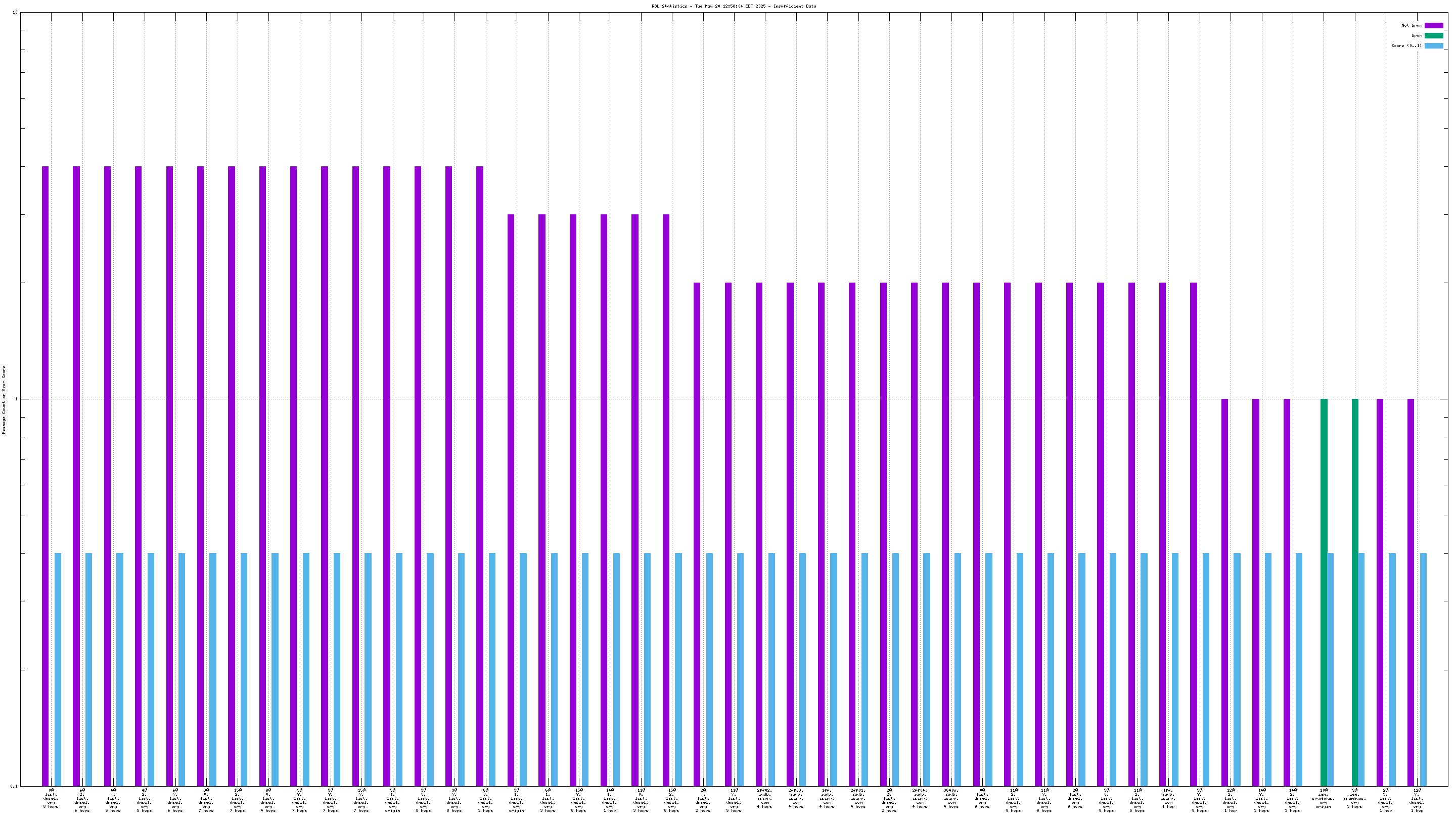Click the Message Count or Spam Score axis label
This screenshot has width=1456, height=819.
click(4, 399)
